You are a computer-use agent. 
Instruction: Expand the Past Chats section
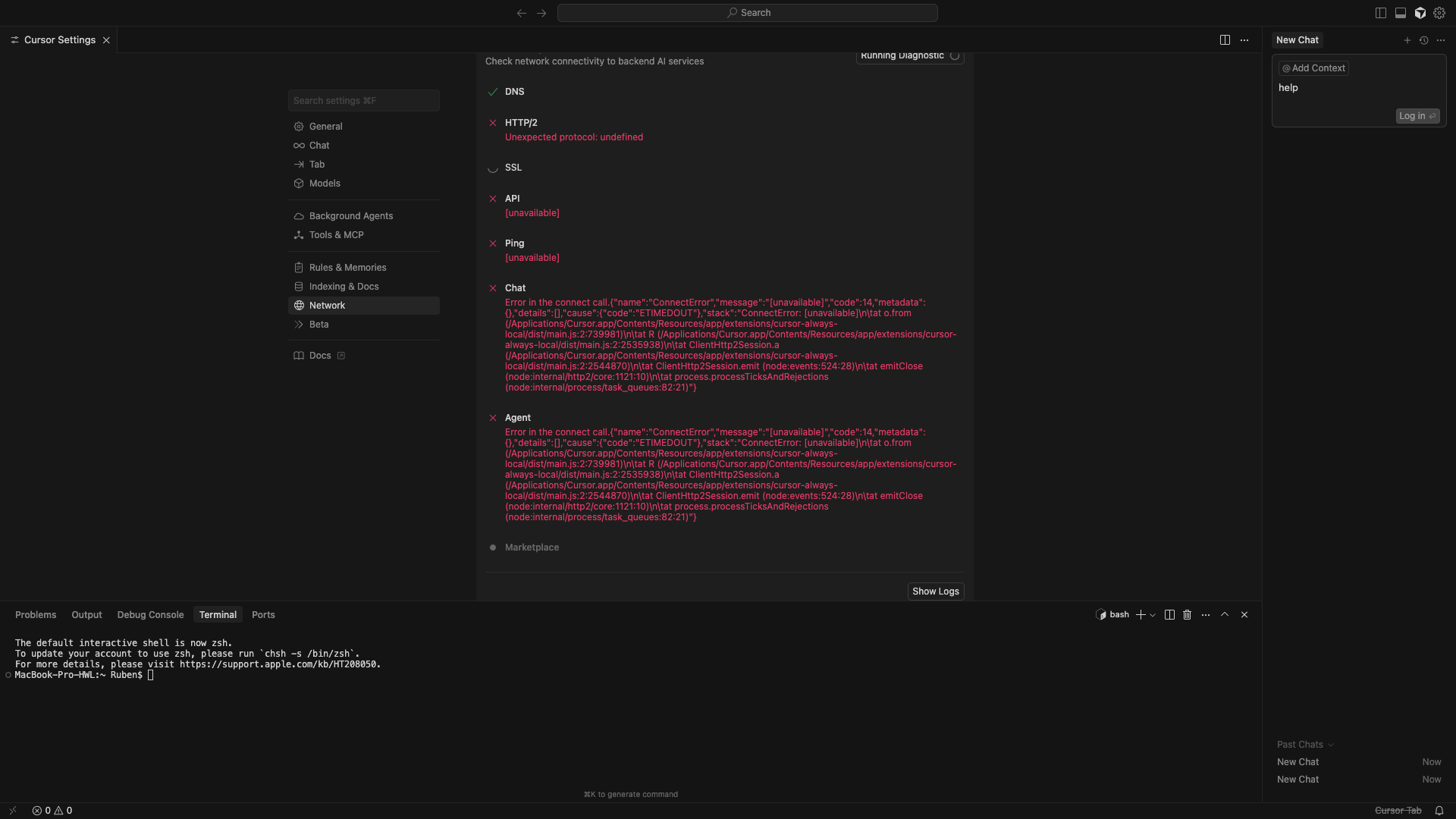pos(1304,745)
